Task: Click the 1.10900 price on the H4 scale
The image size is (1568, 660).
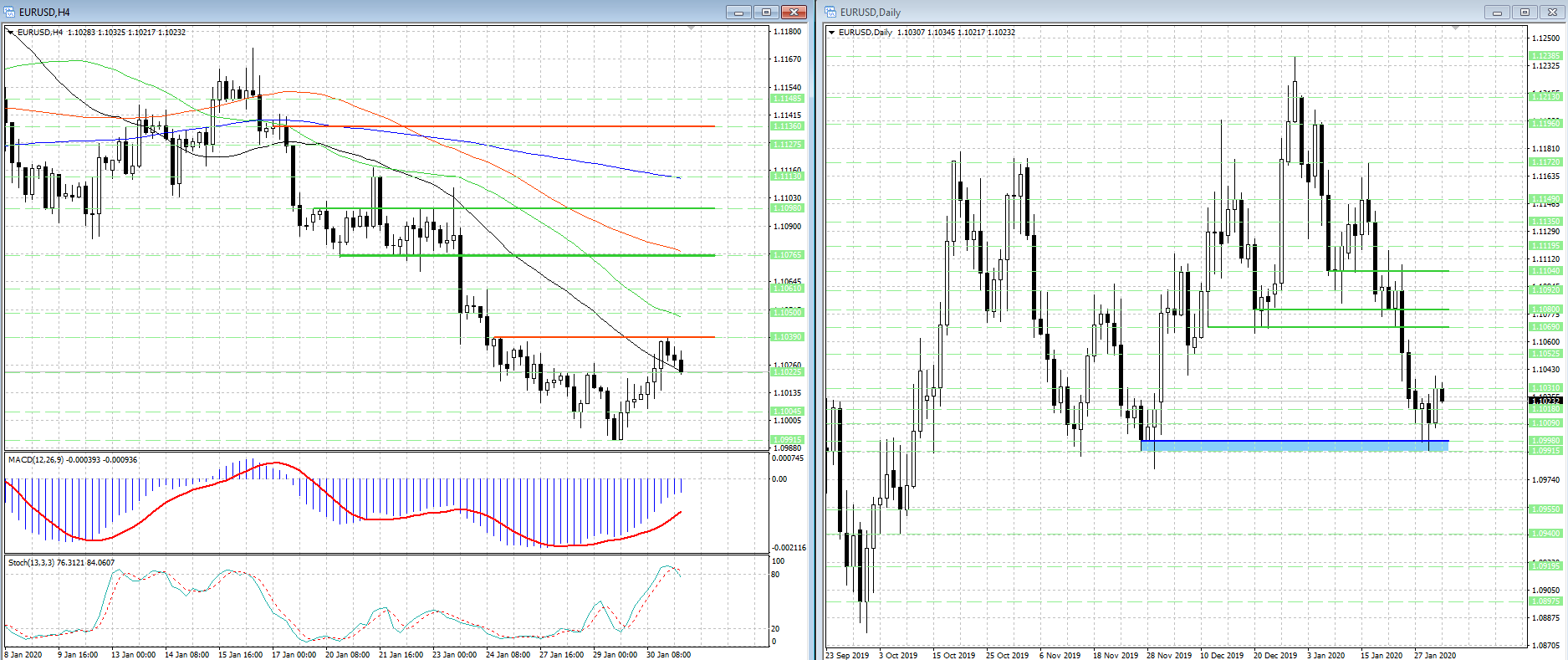Action: coord(787,227)
